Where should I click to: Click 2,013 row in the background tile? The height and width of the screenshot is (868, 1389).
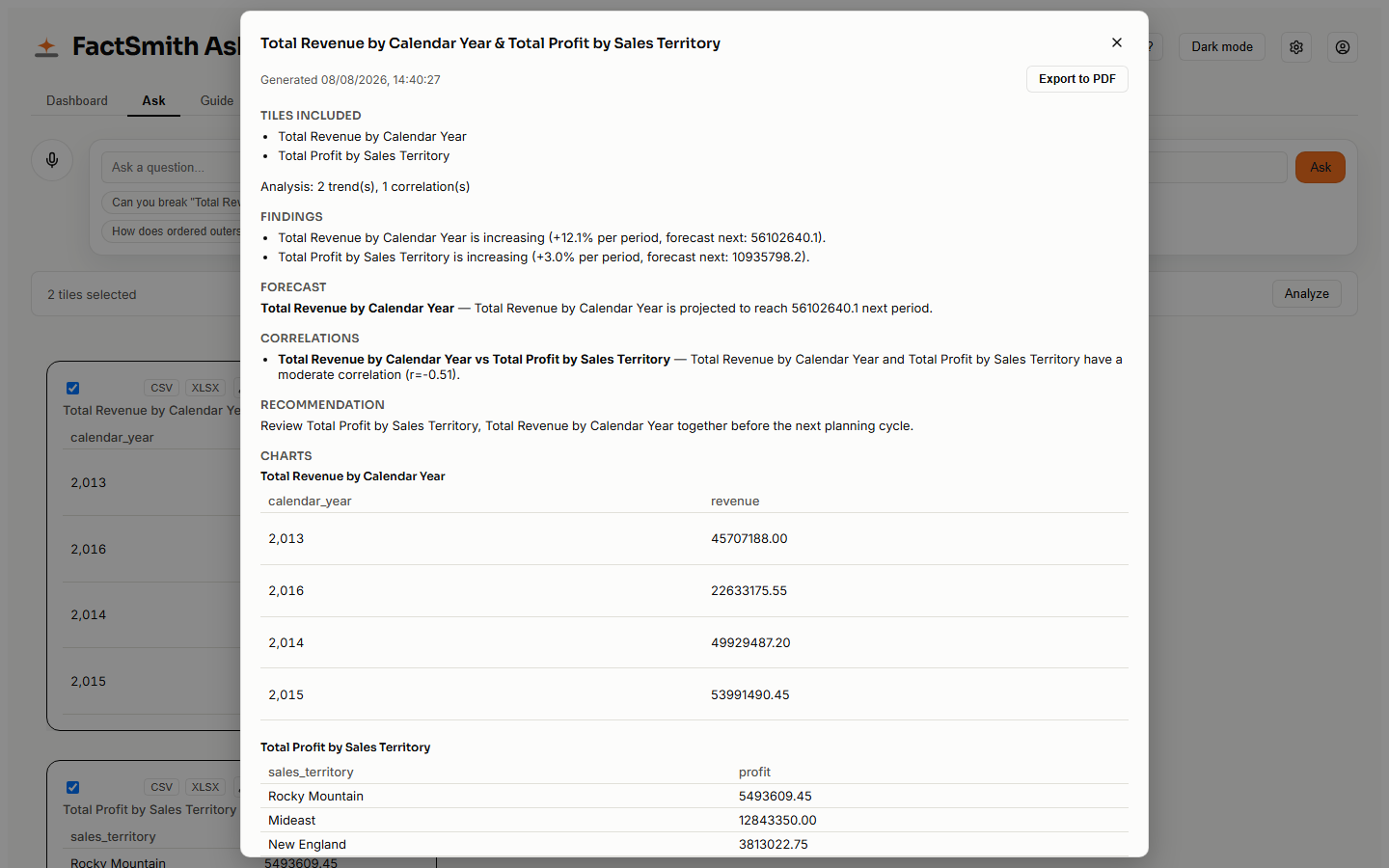click(151, 482)
